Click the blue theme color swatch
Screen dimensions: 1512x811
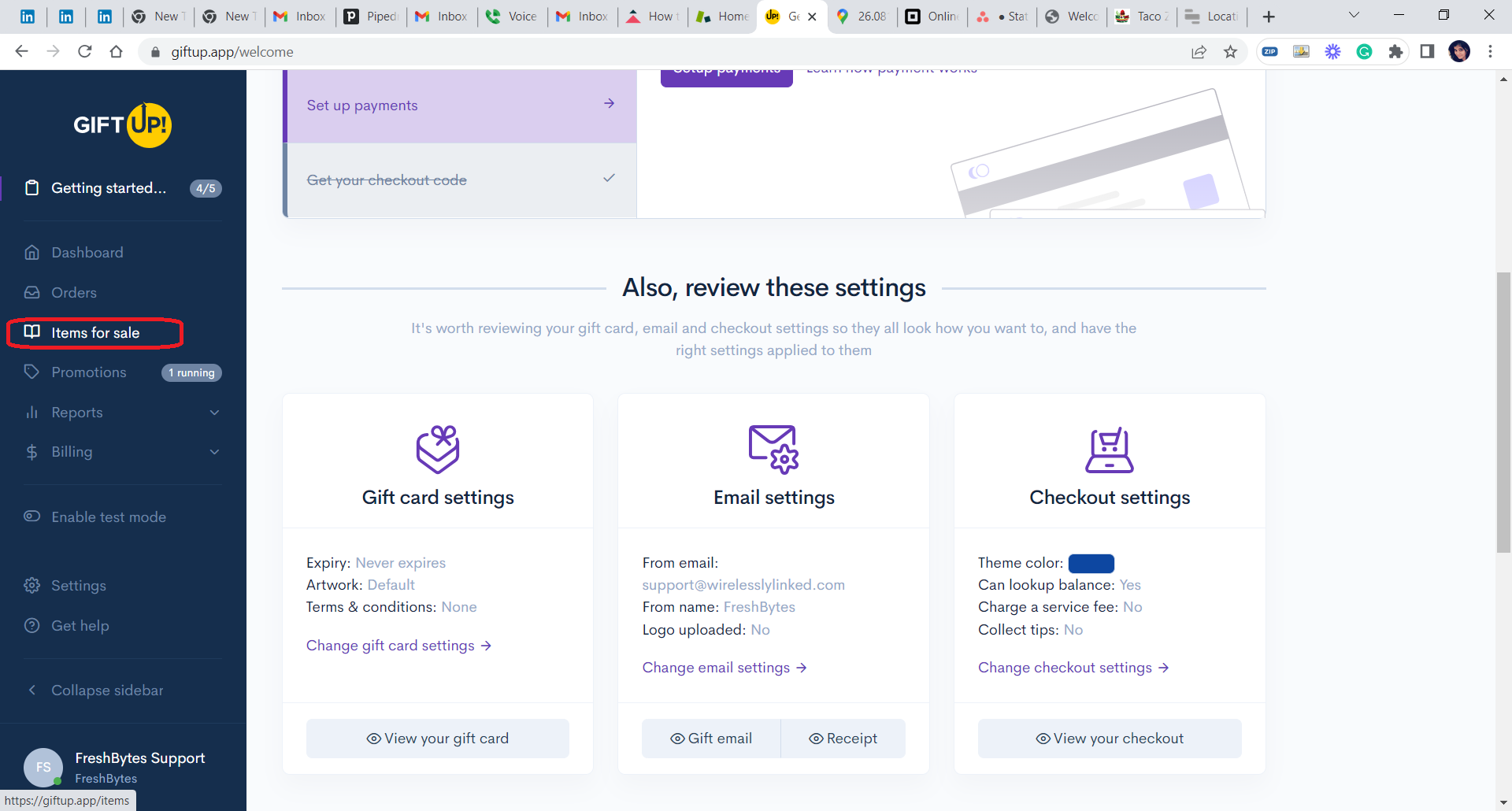tap(1091, 563)
